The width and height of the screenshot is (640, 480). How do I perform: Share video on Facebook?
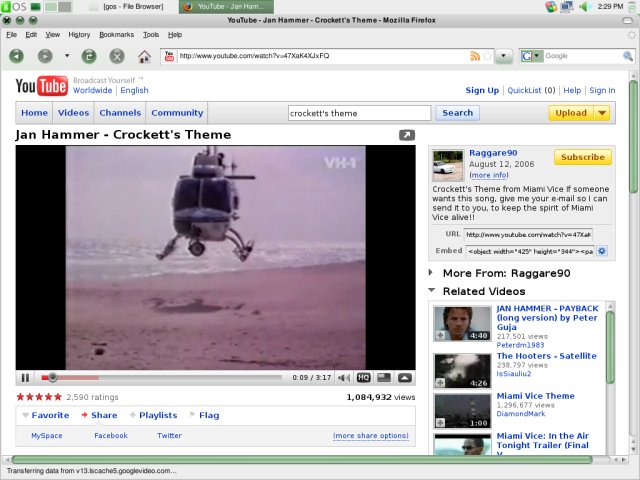111,436
